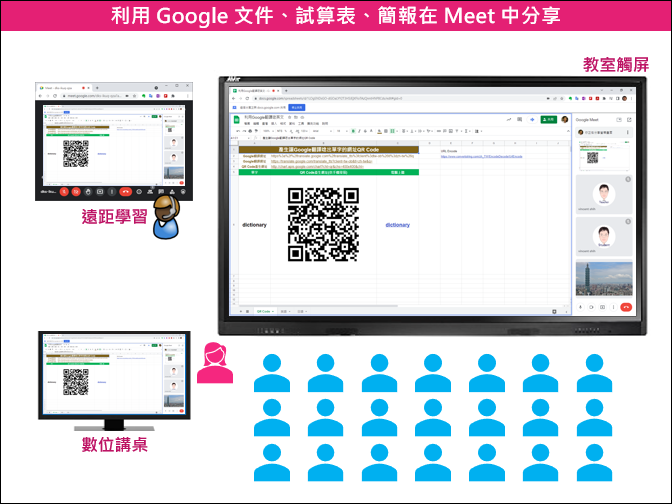Open Meet side panel pop-out icon
The image size is (672, 504).
click(x=629, y=120)
